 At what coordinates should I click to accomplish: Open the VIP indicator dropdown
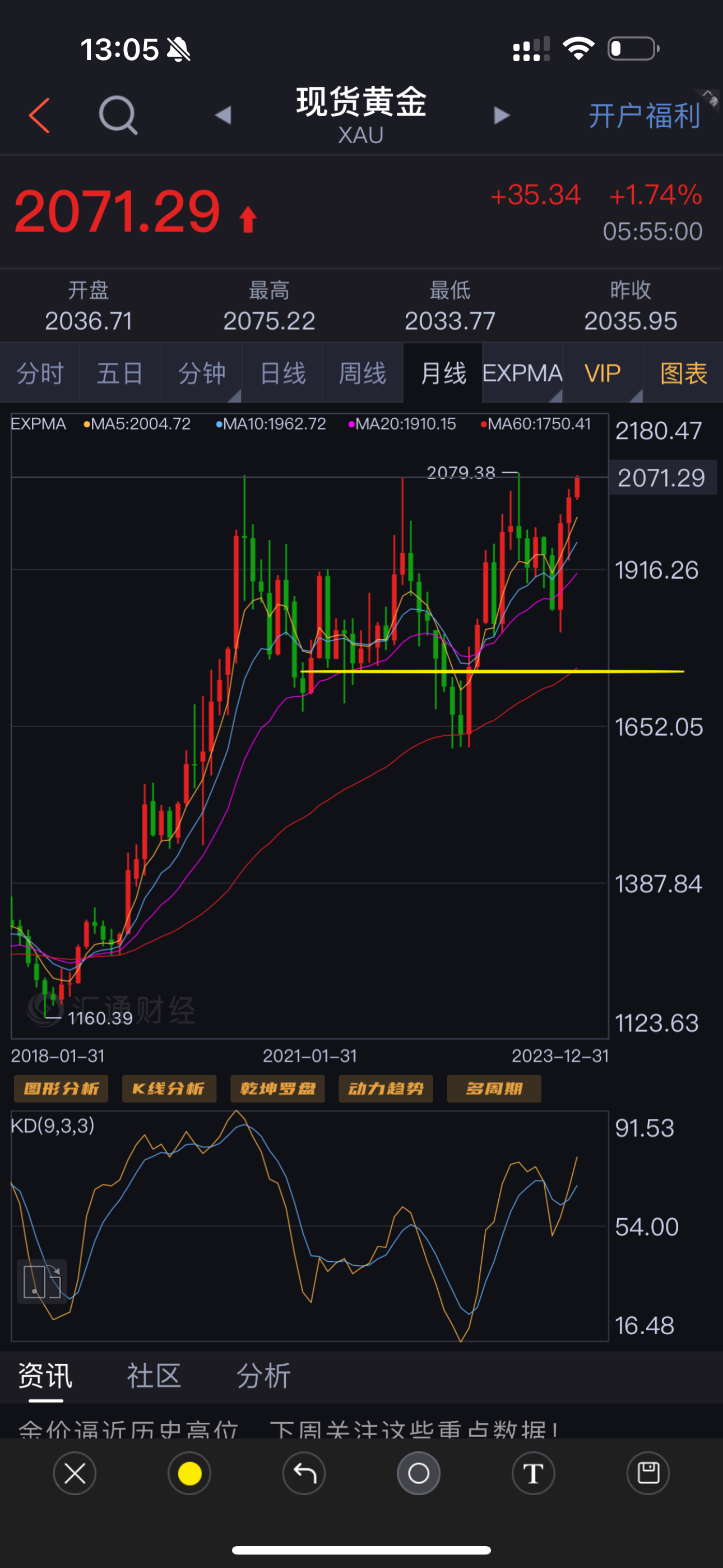click(x=603, y=373)
